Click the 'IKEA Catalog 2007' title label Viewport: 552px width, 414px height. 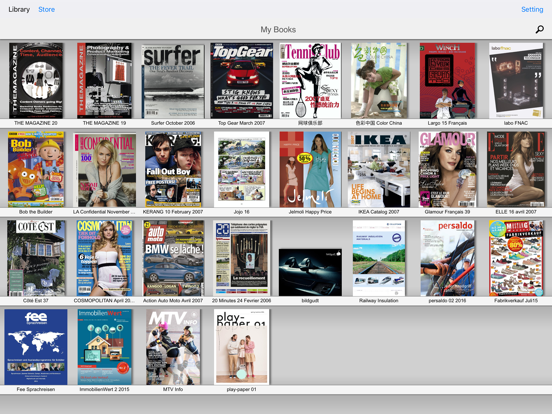[x=379, y=212]
